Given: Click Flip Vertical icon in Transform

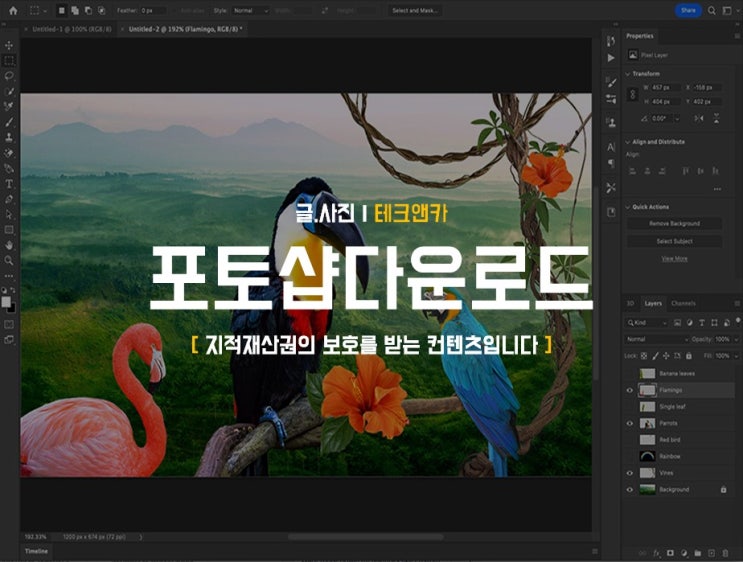Looking at the screenshot, I should (x=716, y=118).
